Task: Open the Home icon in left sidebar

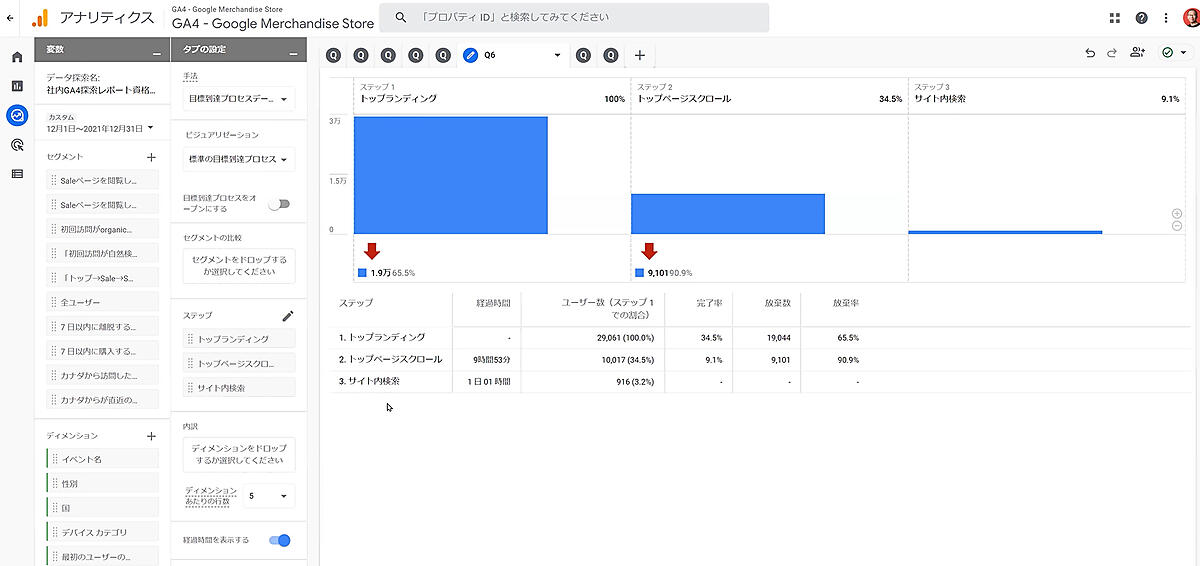Action: point(17,57)
